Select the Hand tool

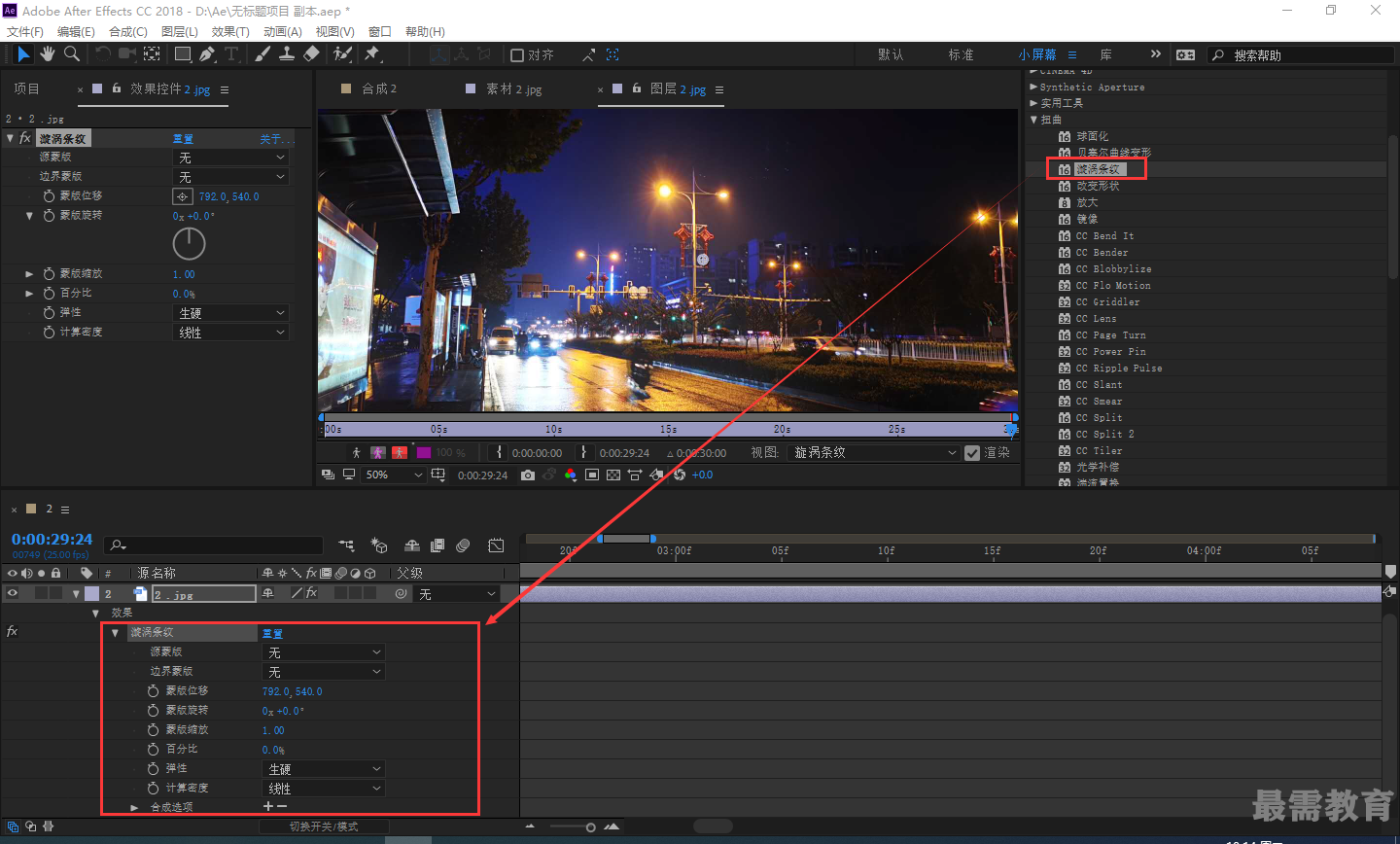(48, 54)
